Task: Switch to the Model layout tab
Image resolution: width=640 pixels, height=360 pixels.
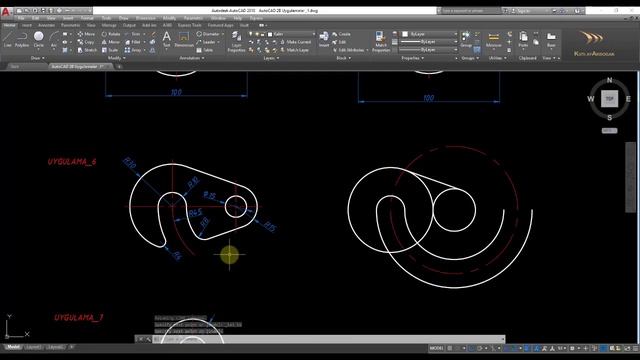Action: [x=13, y=347]
